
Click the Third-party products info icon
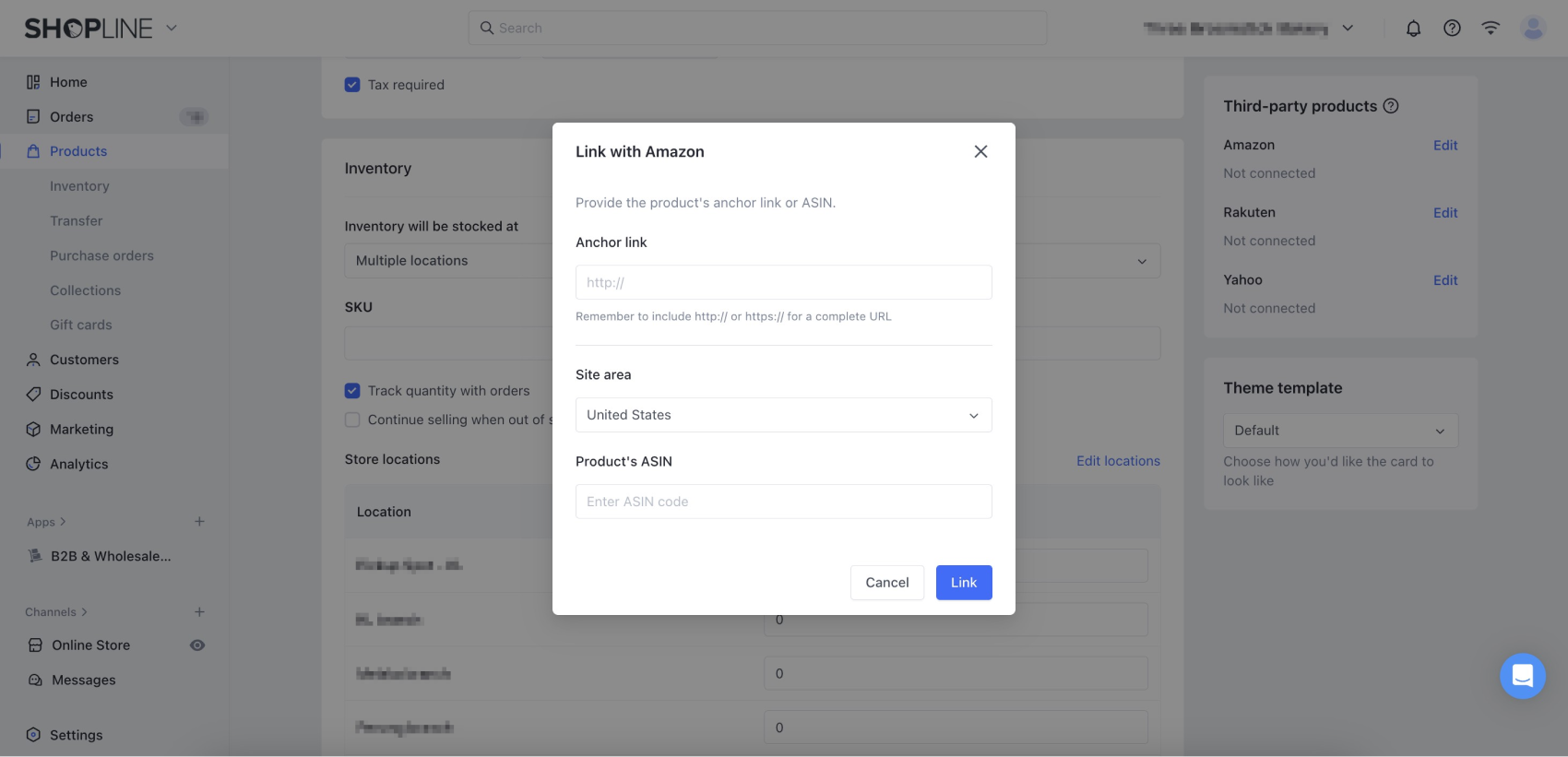(x=1391, y=106)
